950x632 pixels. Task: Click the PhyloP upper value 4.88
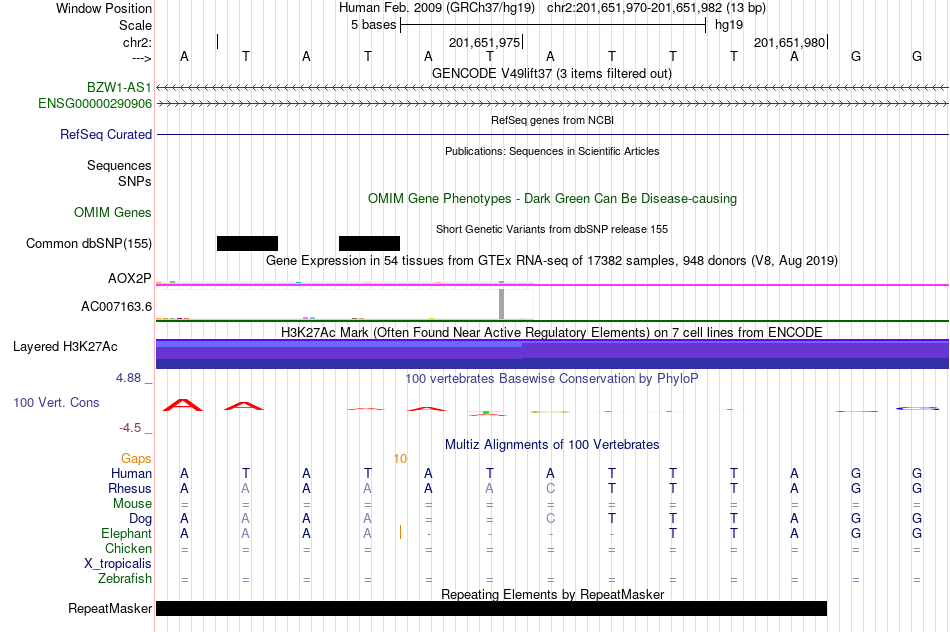coord(128,378)
